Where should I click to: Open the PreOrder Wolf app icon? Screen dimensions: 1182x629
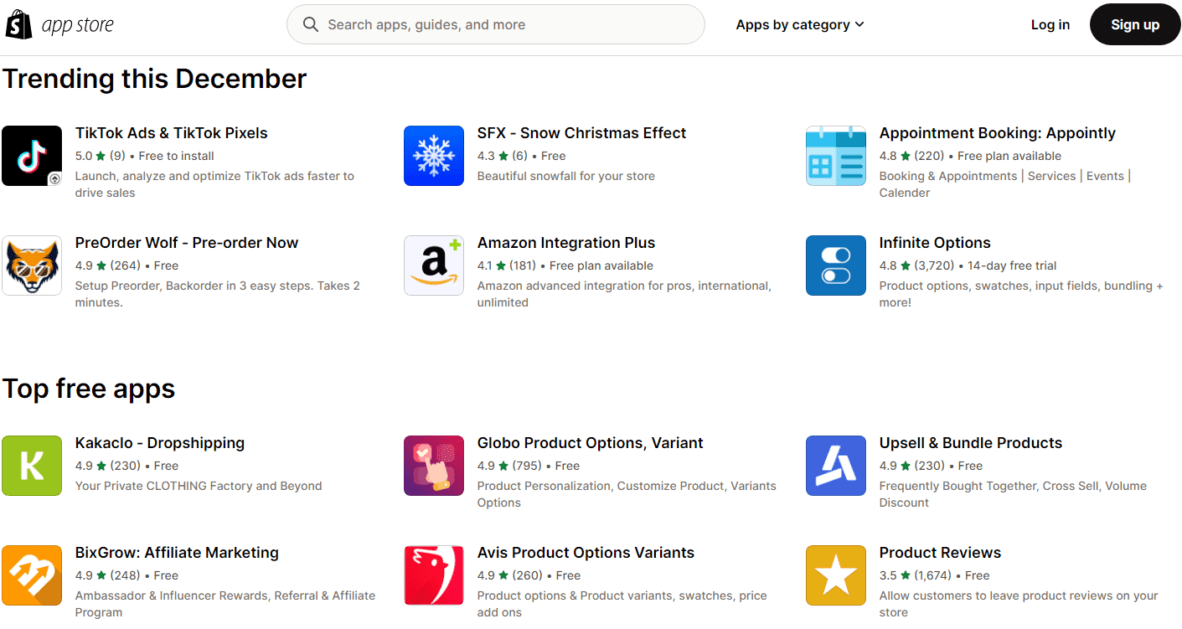coord(32,266)
